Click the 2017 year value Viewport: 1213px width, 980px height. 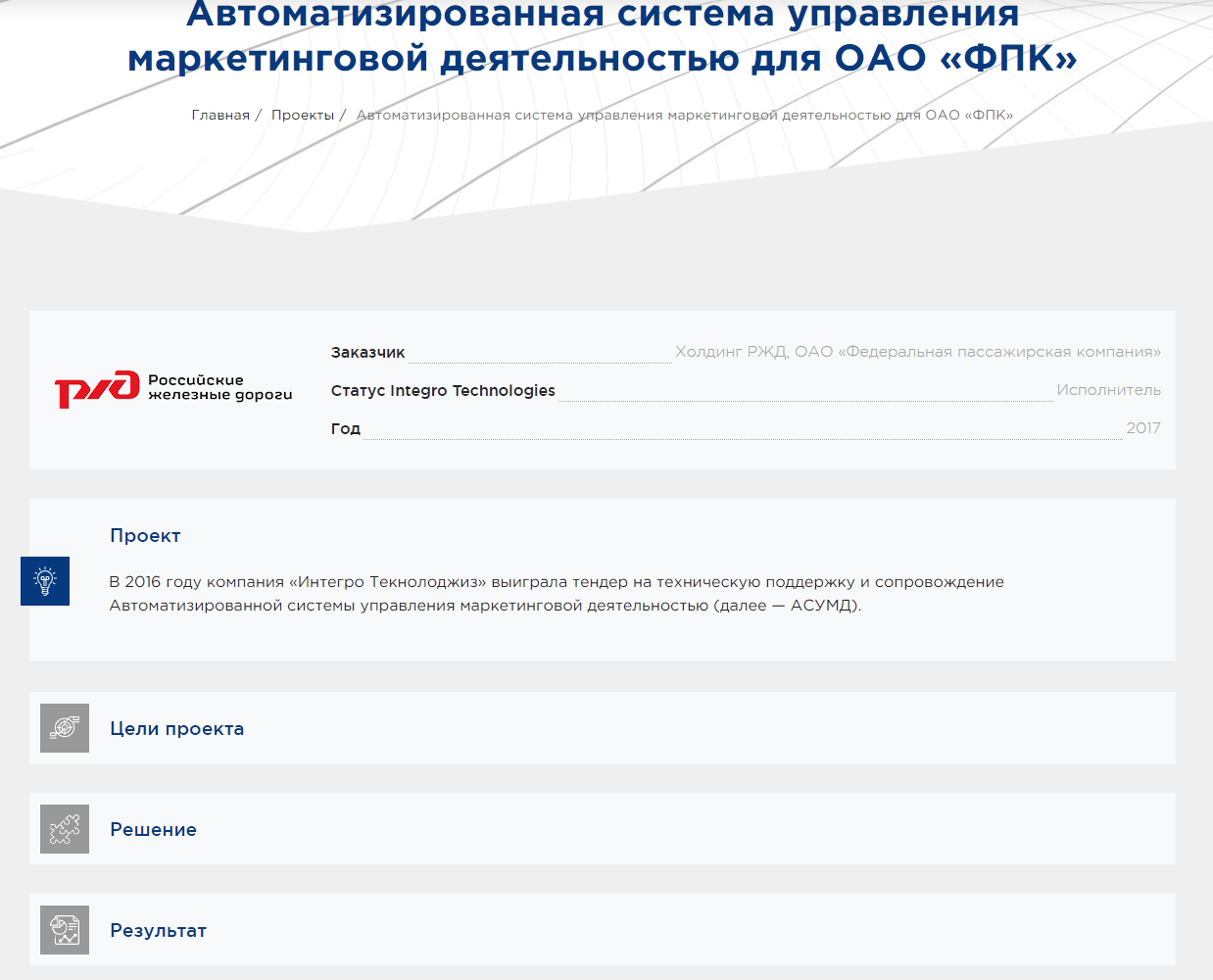pos(1143,428)
